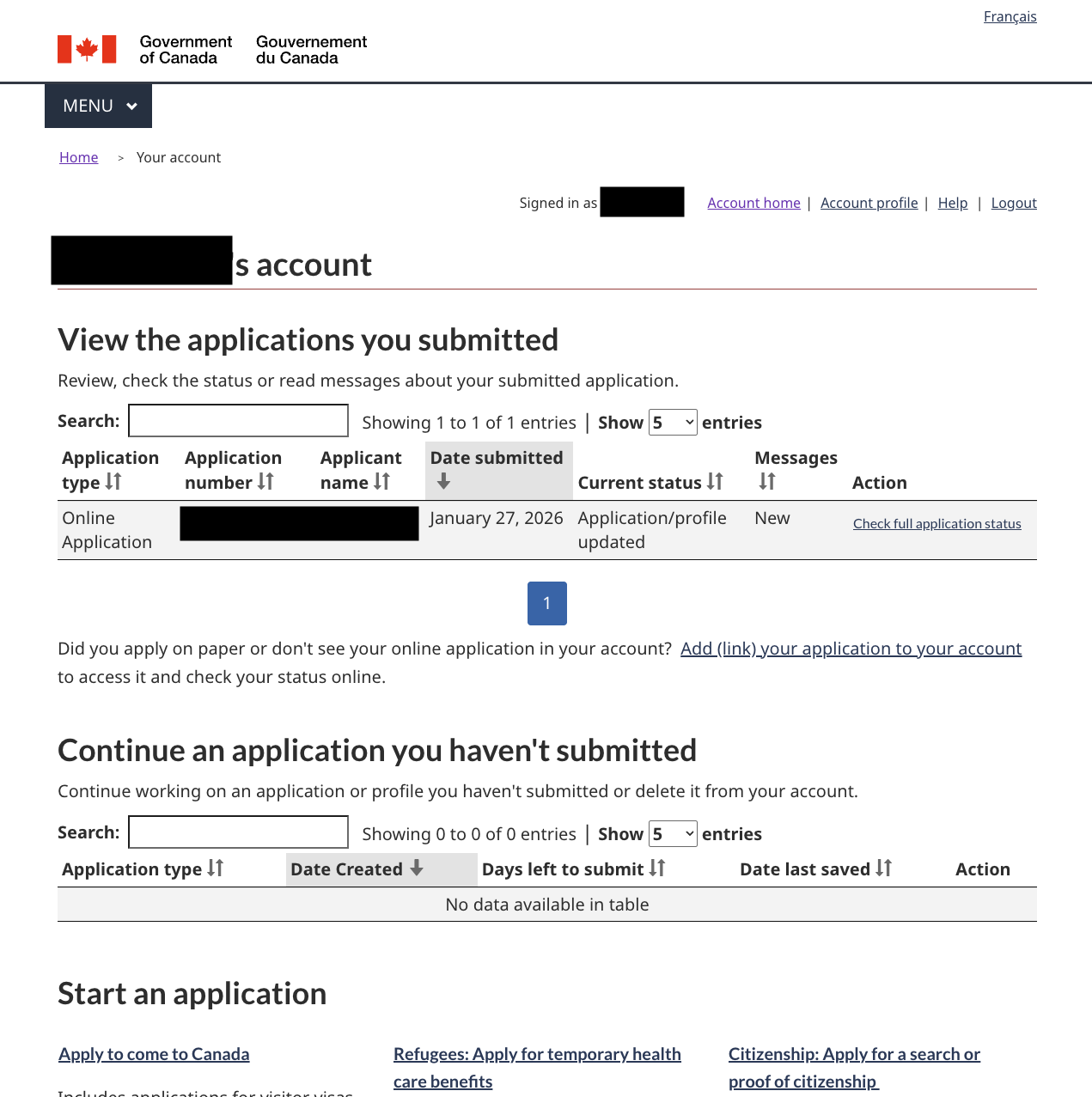The width and height of the screenshot is (1092, 1097).
Task: Reverse the Date submitted sort order
Action: [444, 483]
